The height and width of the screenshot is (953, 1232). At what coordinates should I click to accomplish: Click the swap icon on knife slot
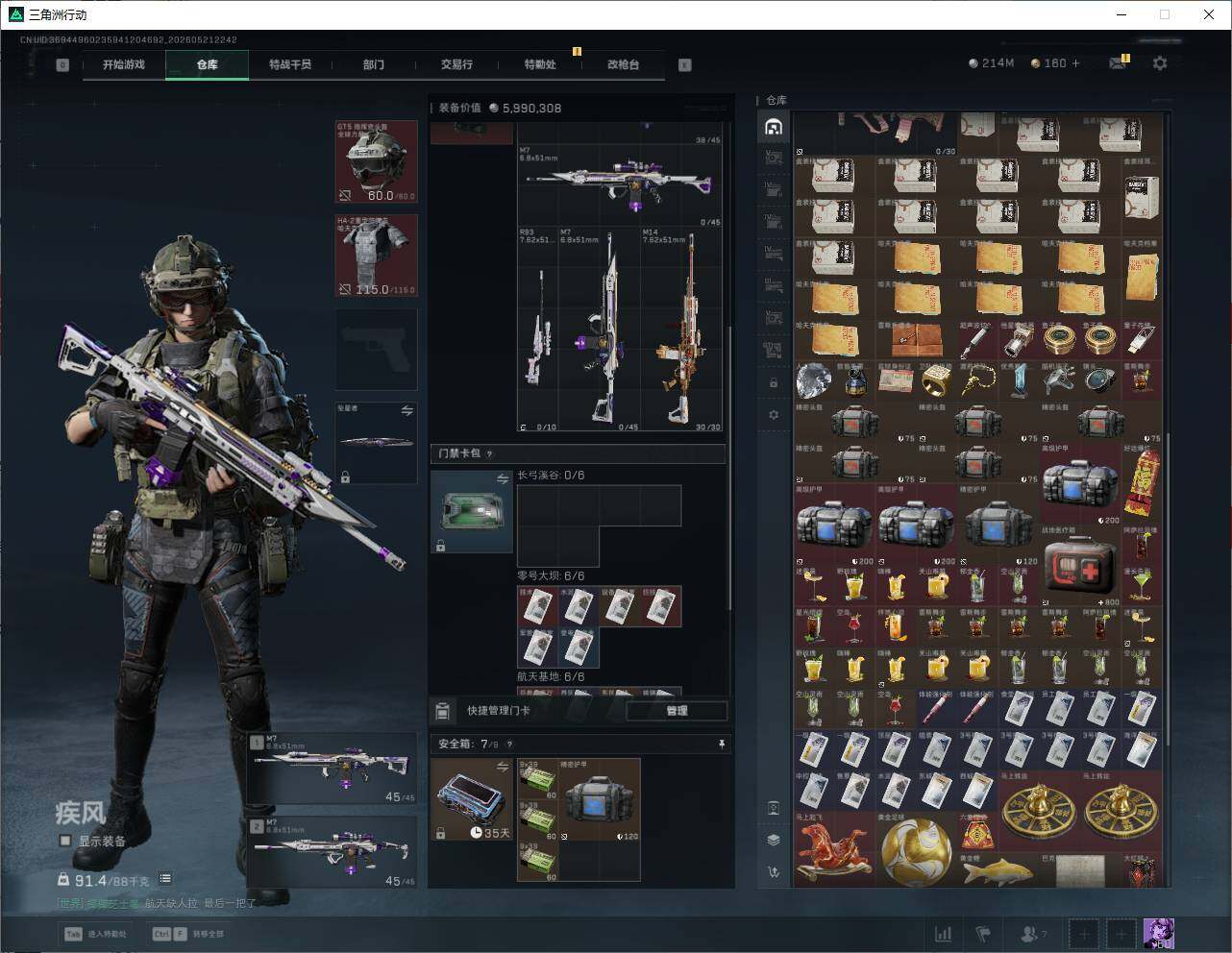[407, 411]
